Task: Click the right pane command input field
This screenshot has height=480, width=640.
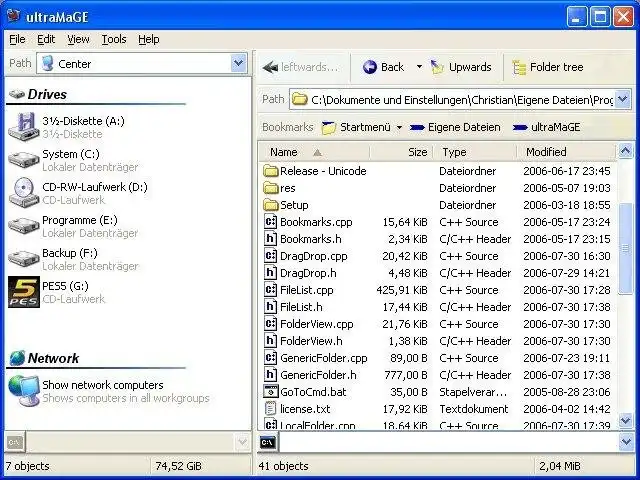Action: coord(449,442)
